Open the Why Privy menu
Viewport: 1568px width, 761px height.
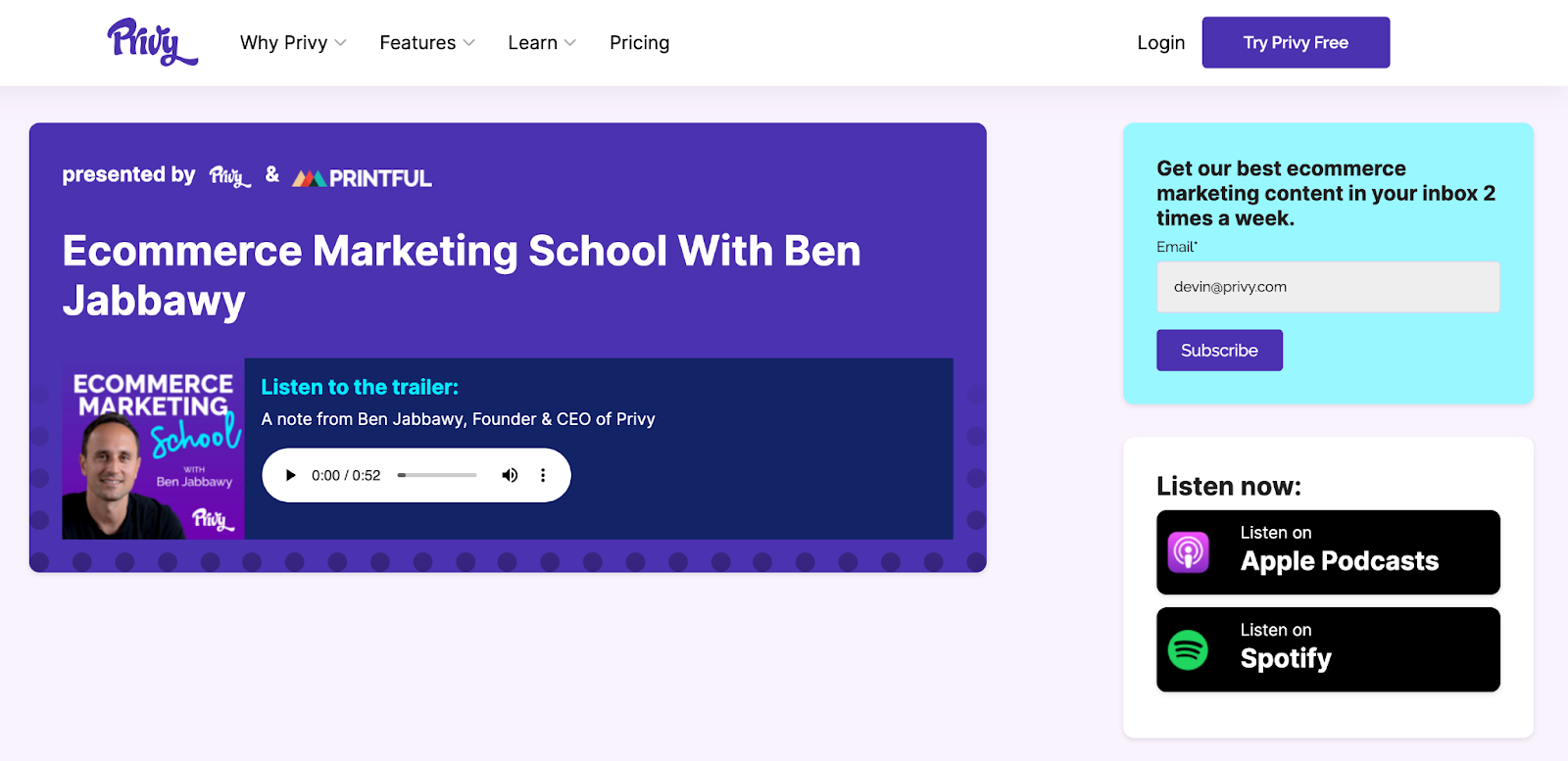(x=284, y=43)
